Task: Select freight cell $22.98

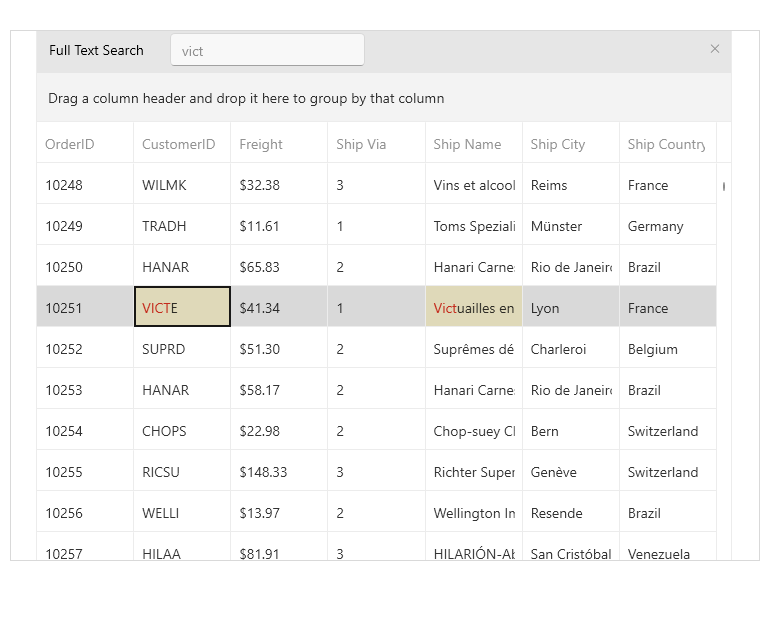Action: pos(279,430)
